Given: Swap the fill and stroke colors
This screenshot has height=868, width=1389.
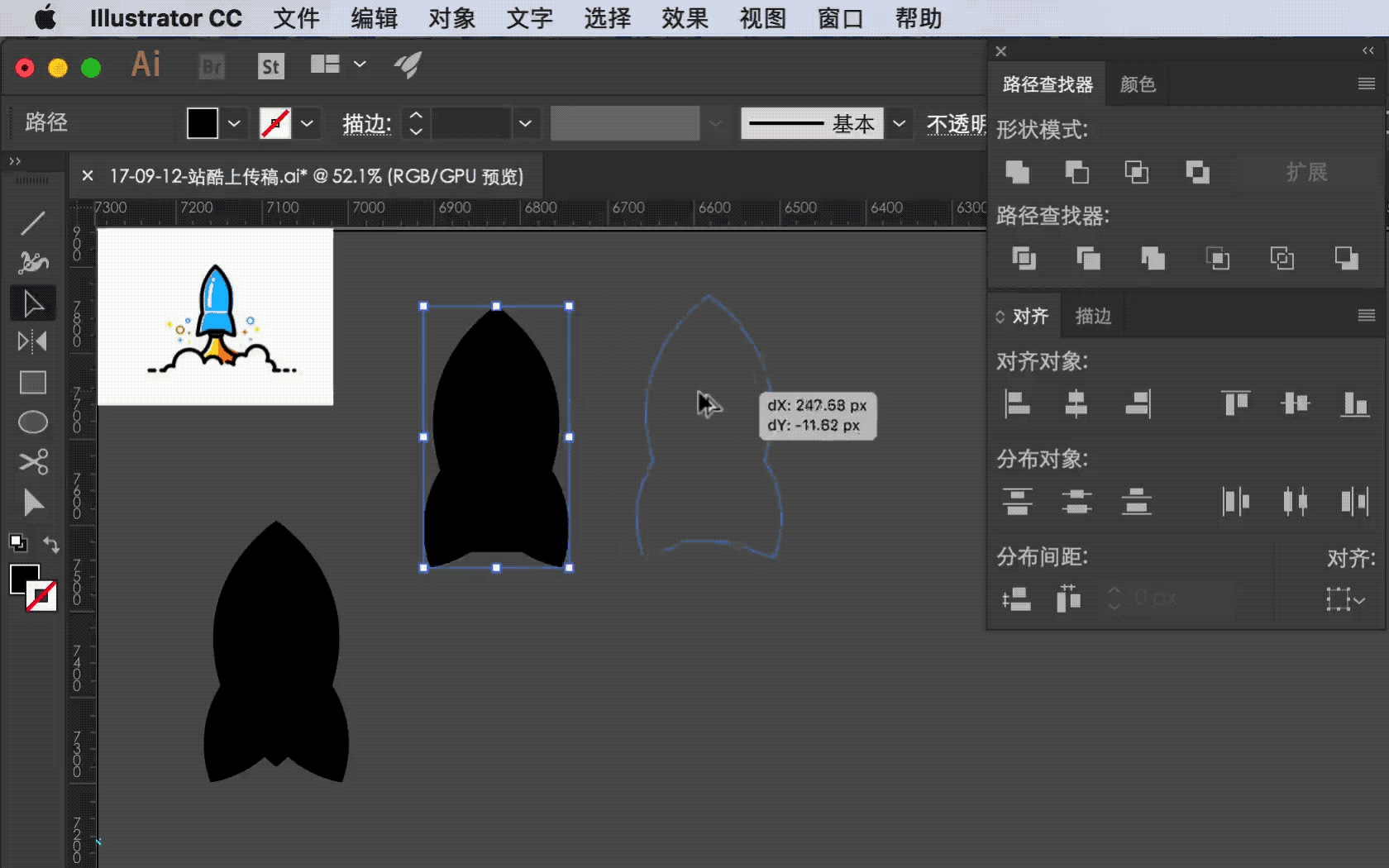Looking at the screenshot, I should point(51,544).
